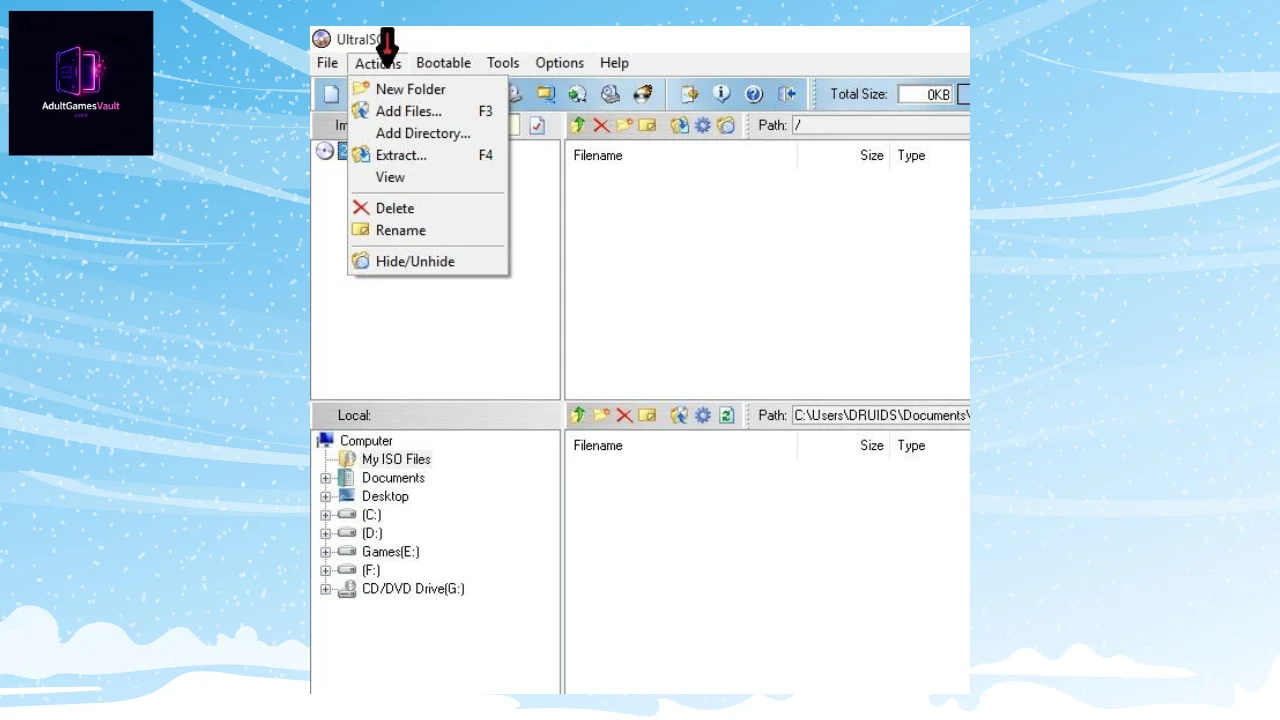Image resolution: width=1280 pixels, height=720 pixels.
Task: Choose New Folder from Actions menu
Action: (428, 89)
